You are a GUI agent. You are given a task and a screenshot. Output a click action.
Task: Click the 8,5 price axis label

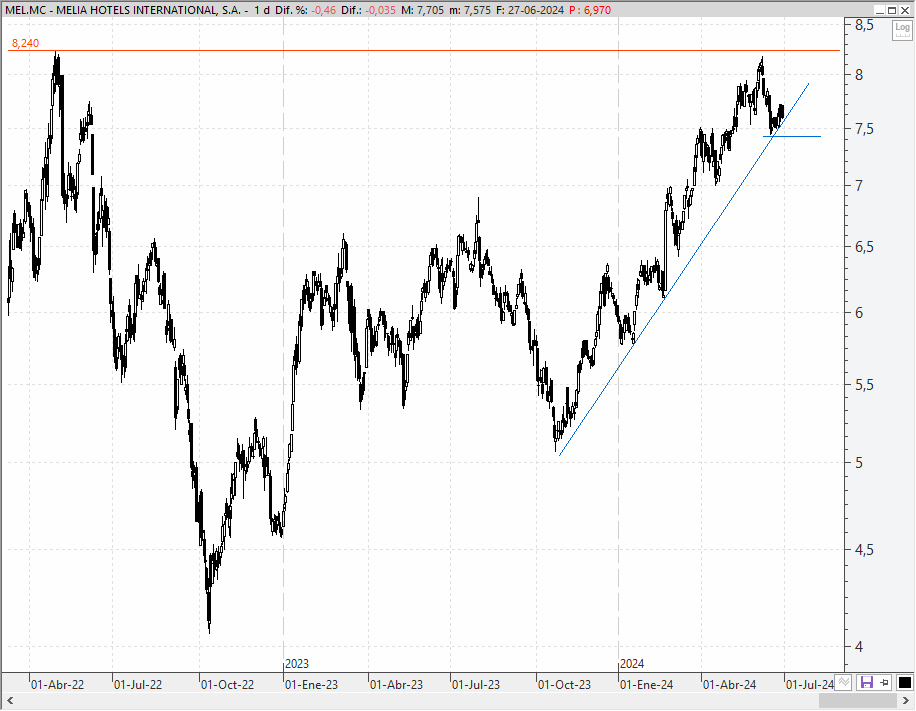[x=865, y=25]
